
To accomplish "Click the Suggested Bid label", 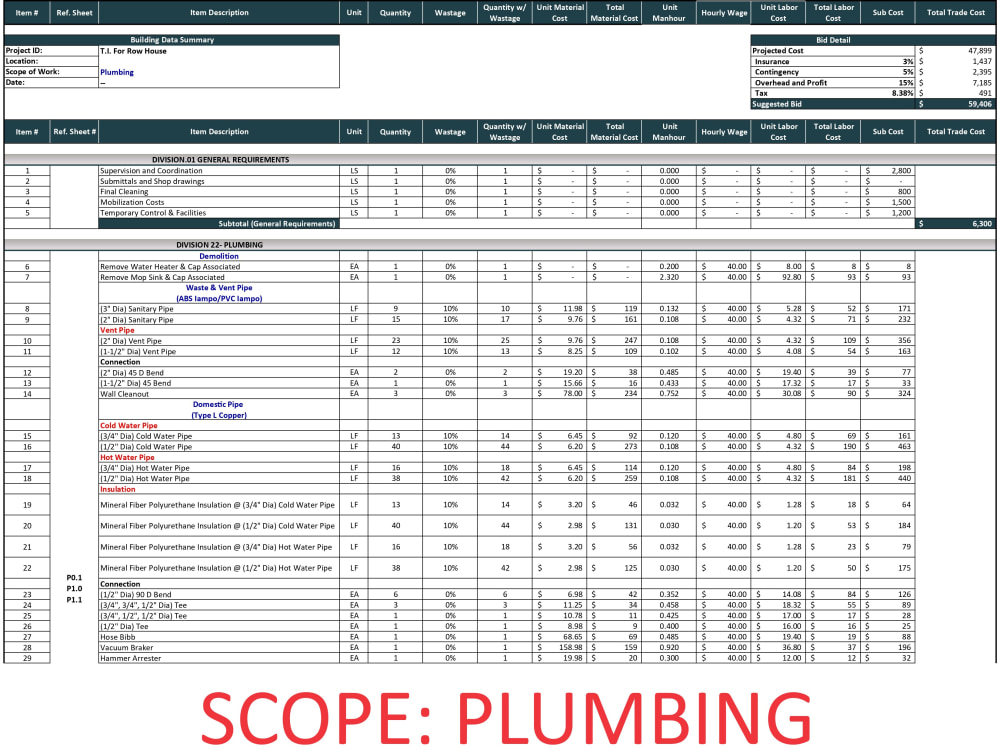I will pos(777,104).
